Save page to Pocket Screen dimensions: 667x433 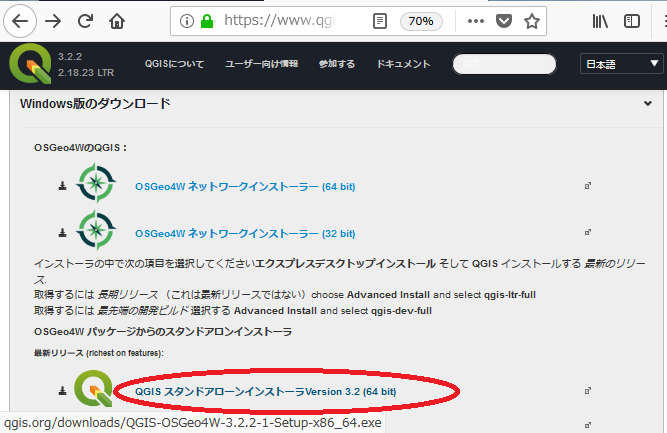(x=504, y=21)
